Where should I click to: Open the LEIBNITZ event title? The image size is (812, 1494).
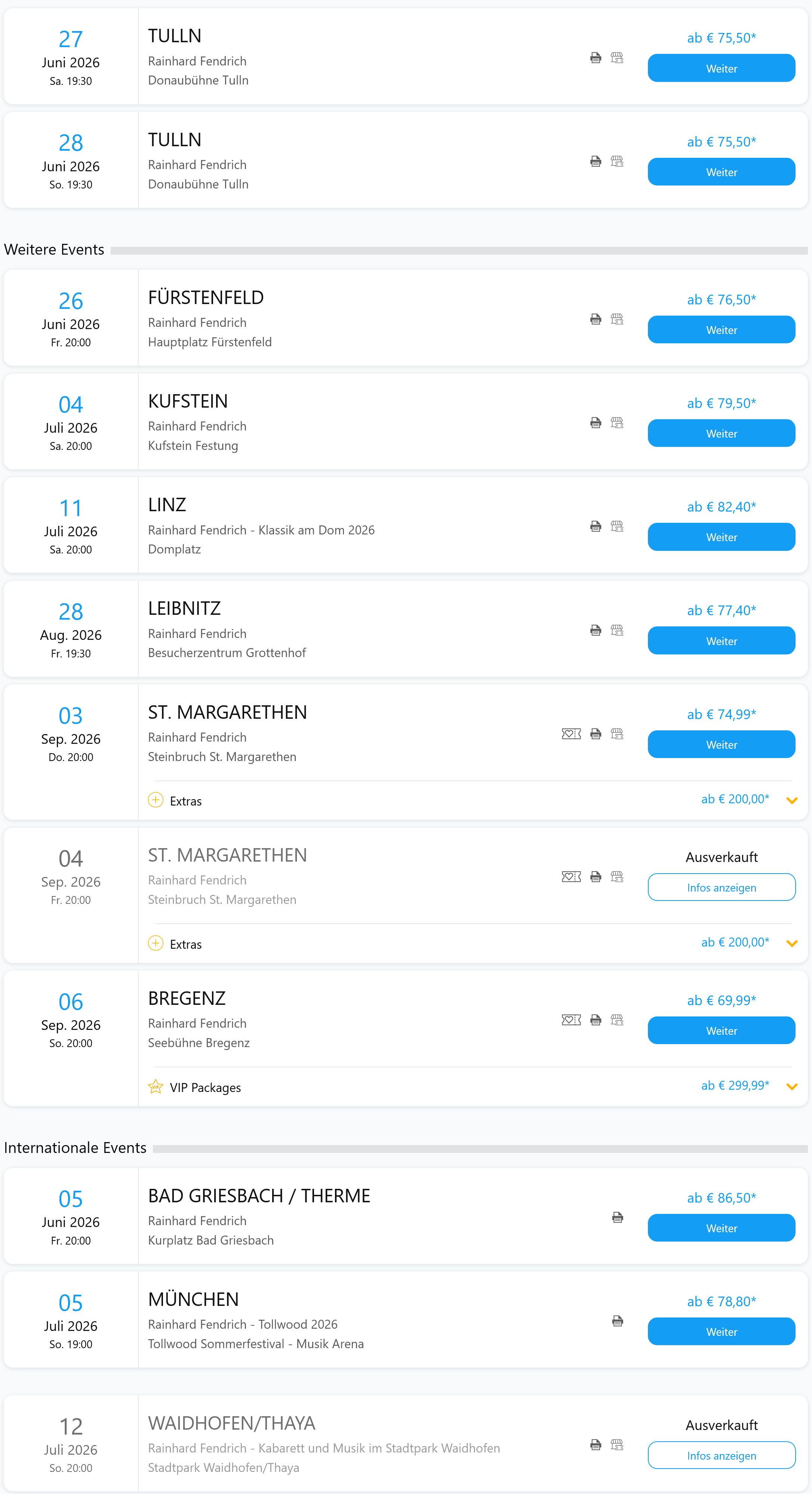click(184, 608)
